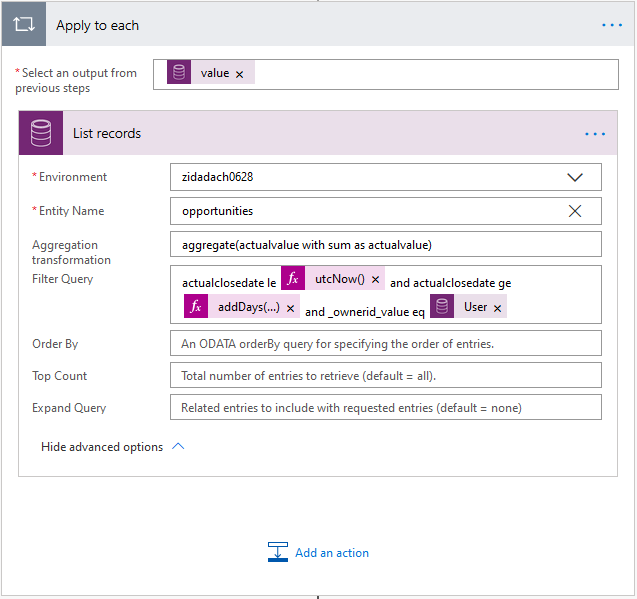Click the User token database icon

(x=442, y=306)
